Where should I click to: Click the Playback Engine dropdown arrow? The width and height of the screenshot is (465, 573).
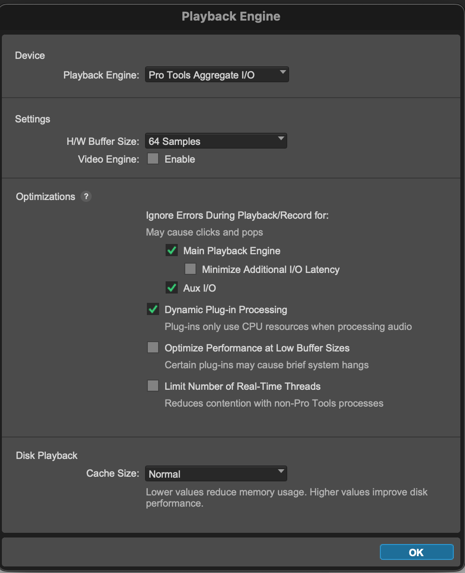pos(283,72)
